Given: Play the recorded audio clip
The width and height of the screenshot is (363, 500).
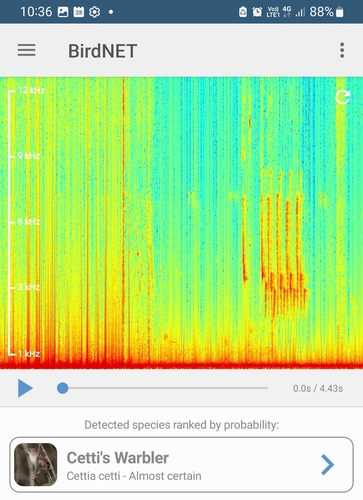Looking at the screenshot, I should tap(25, 388).
